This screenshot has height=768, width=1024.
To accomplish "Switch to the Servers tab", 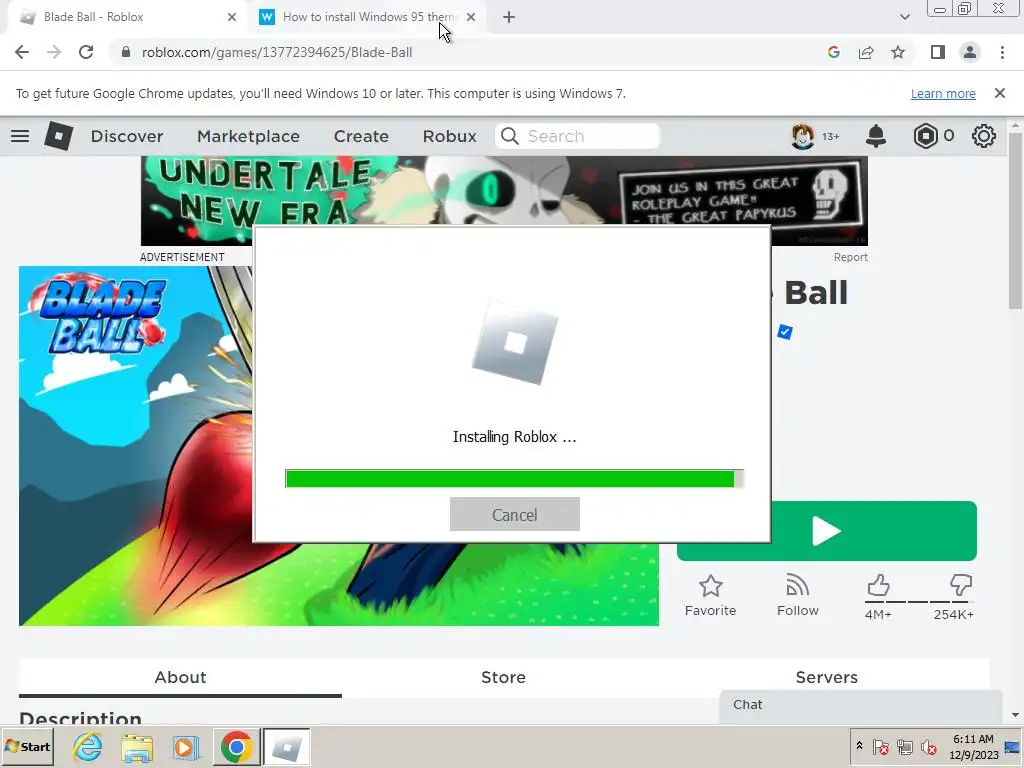I will click(826, 677).
